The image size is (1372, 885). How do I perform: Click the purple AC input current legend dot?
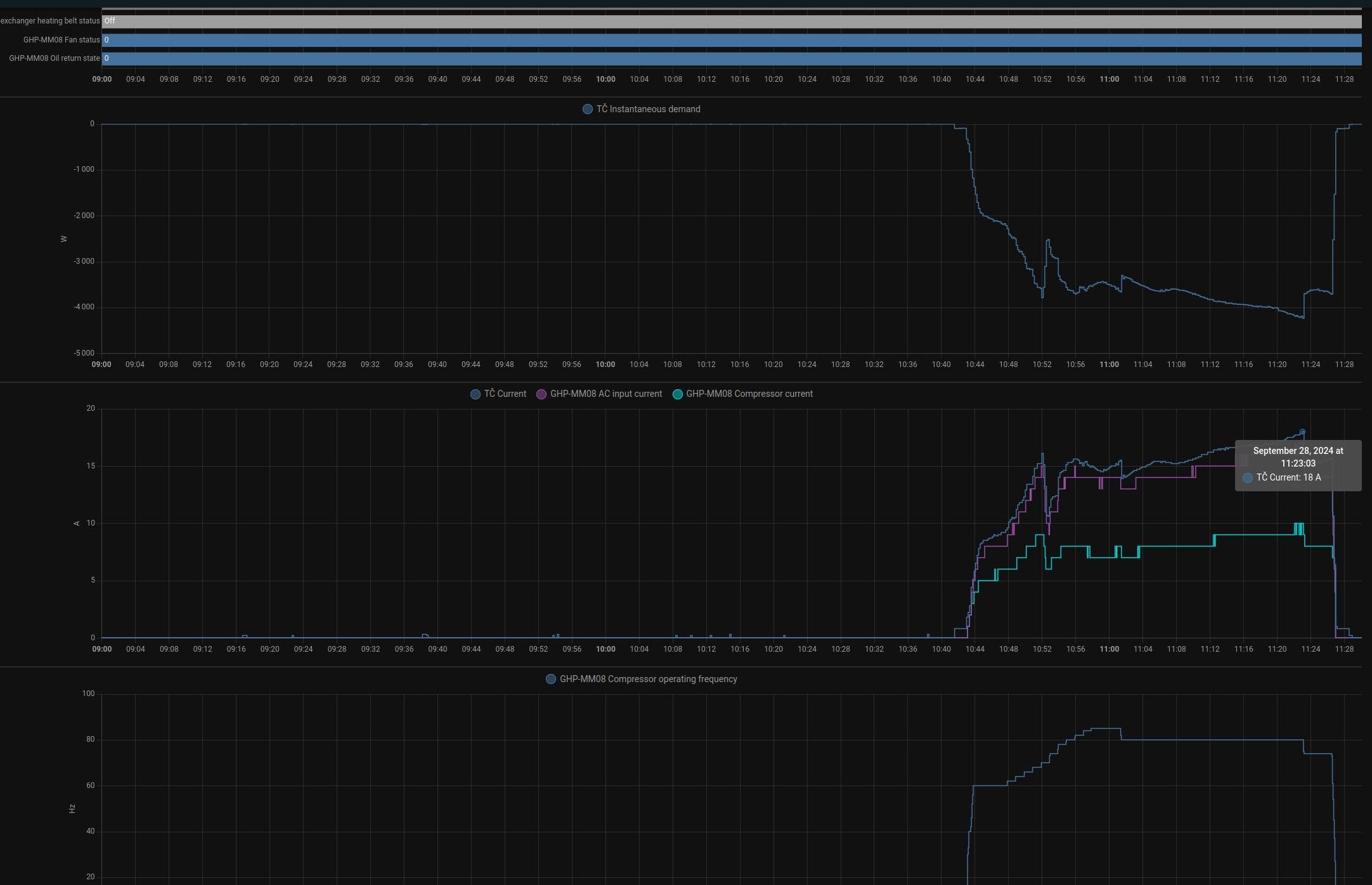point(541,394)
